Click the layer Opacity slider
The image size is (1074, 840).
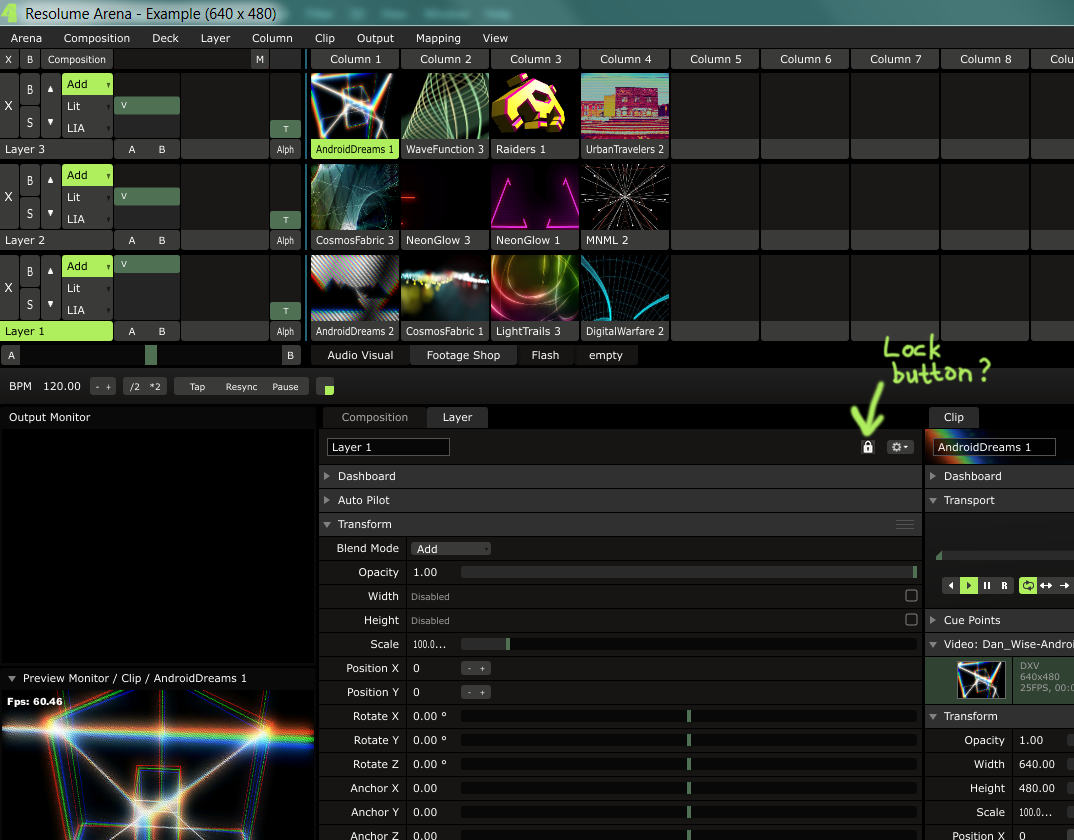point(688,572)
